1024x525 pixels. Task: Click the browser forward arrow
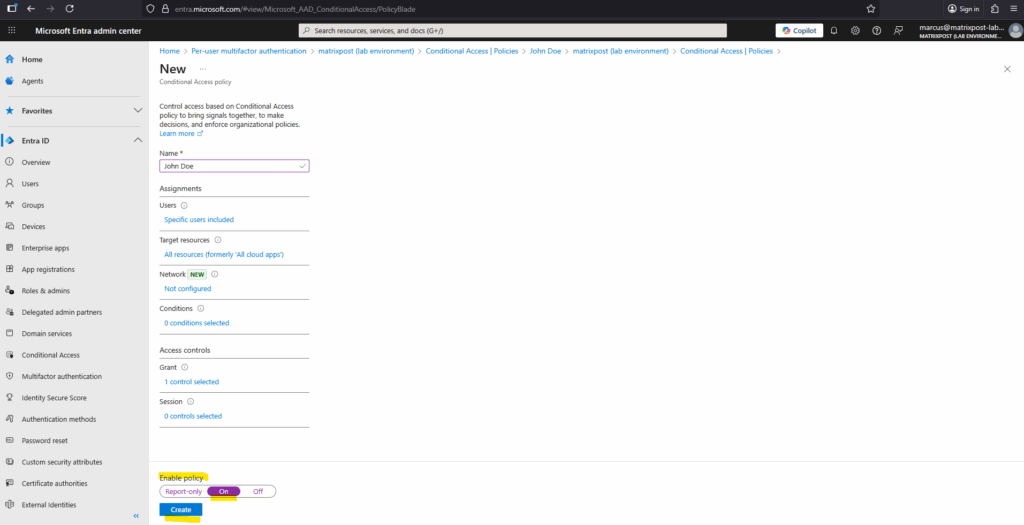tap(50, 9)
